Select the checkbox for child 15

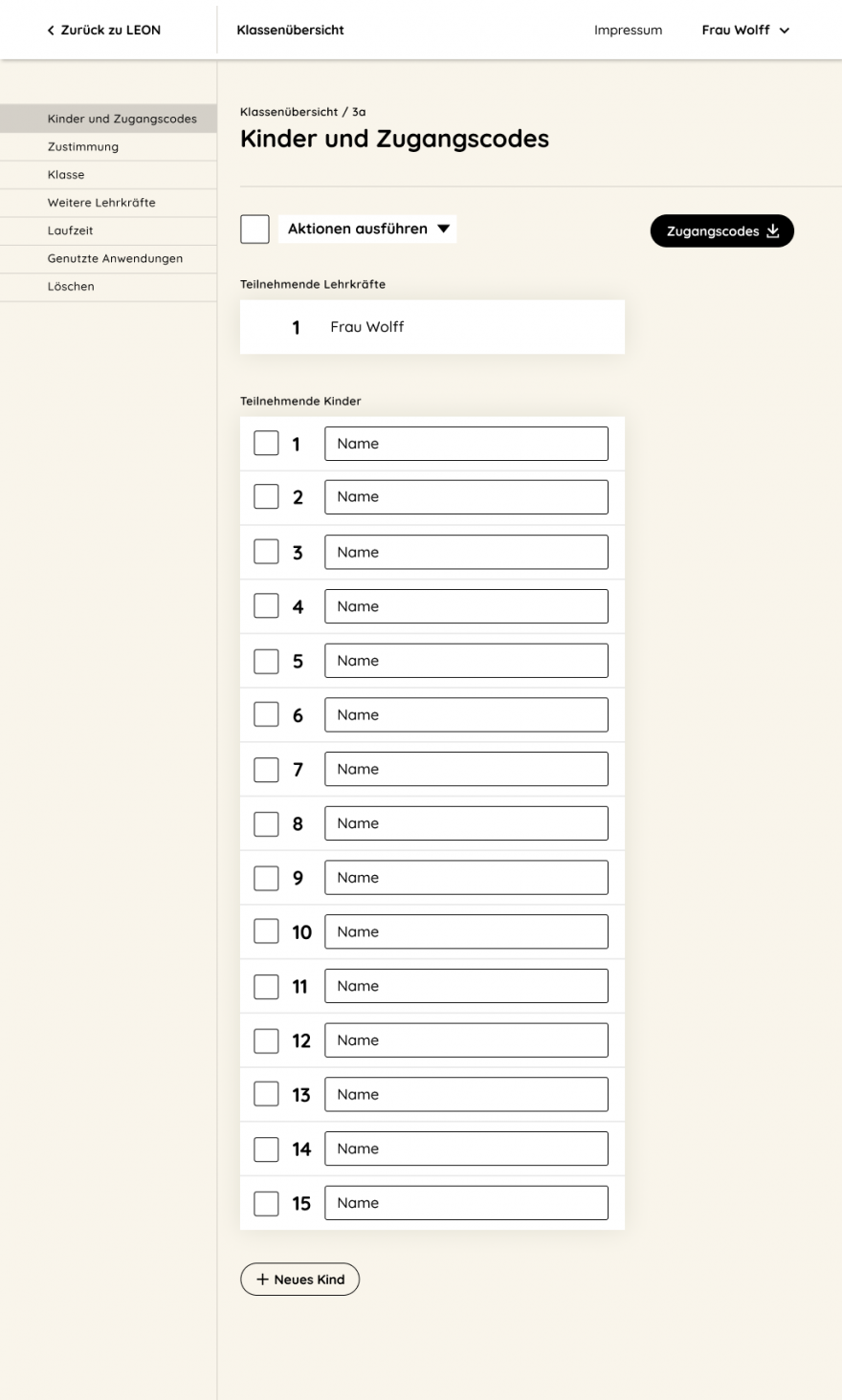(266, 1203)
